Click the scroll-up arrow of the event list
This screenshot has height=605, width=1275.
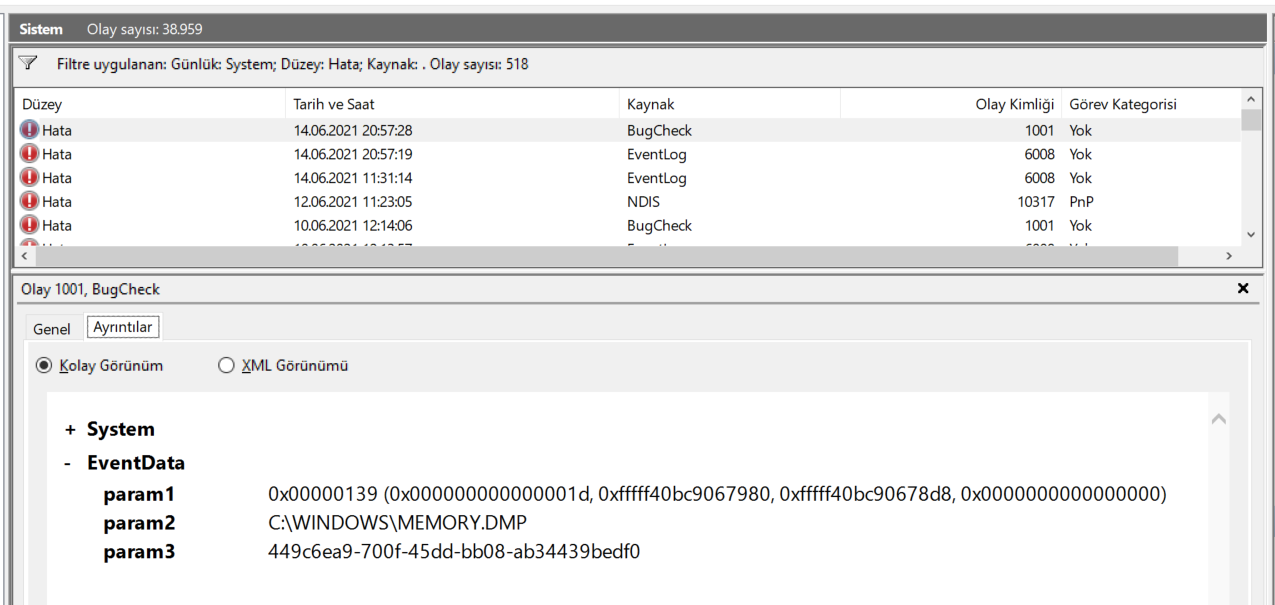(1249, 100)
